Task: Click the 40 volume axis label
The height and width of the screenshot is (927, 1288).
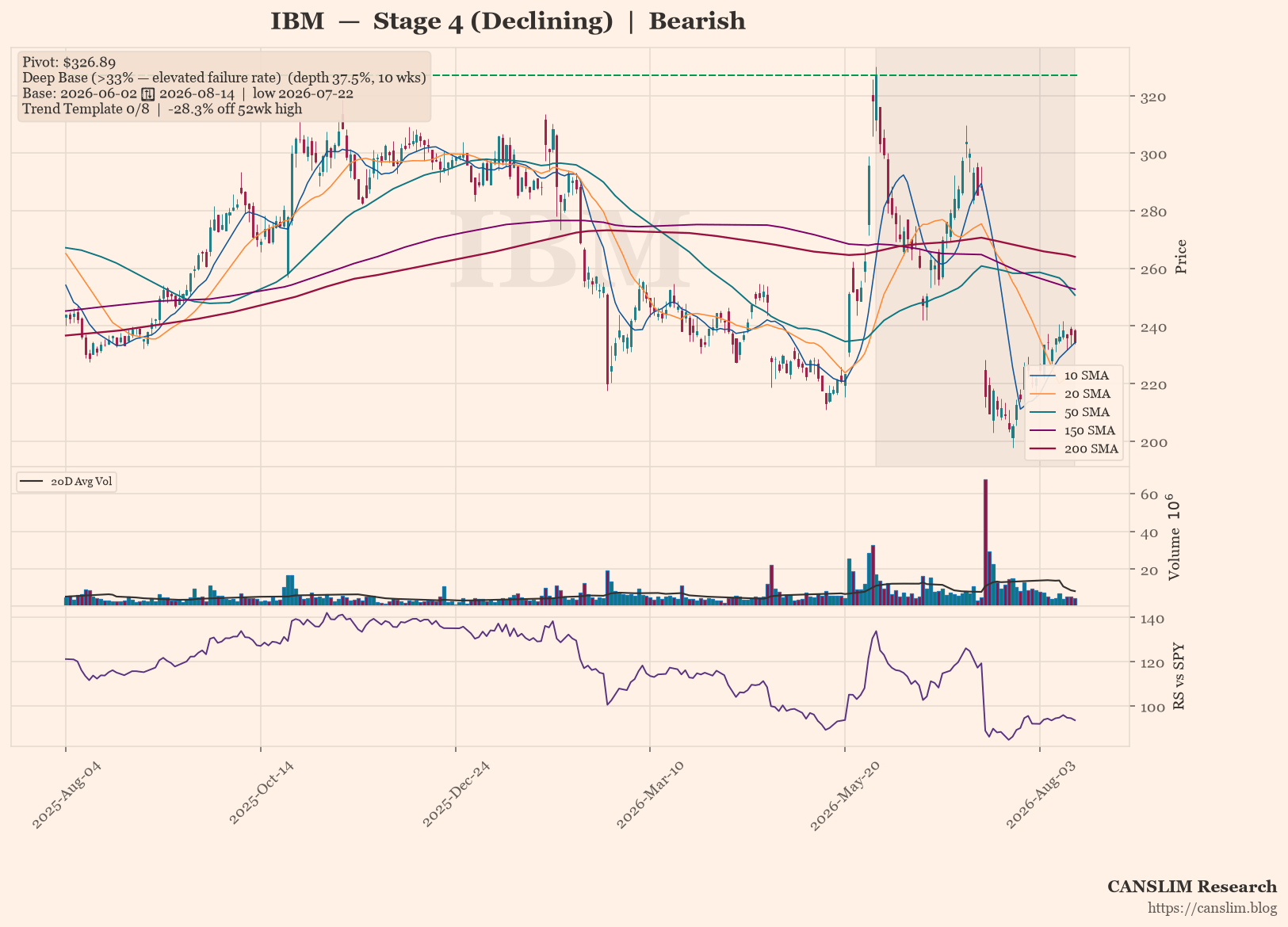Action: [1149, 532]
